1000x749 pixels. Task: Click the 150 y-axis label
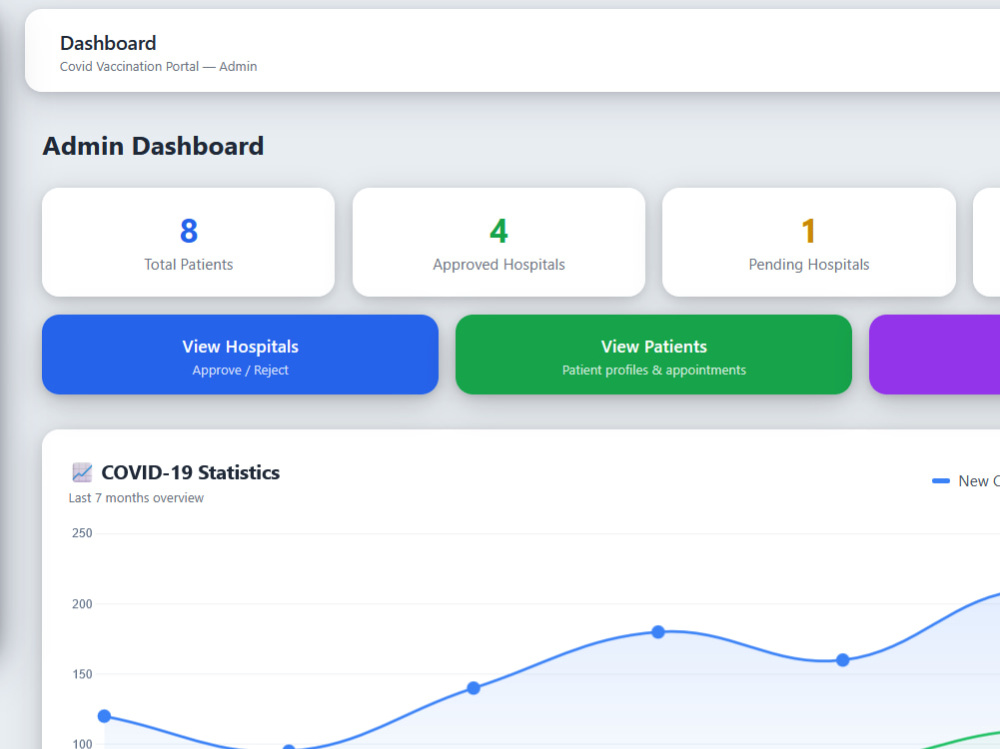[x=82, y=674]
